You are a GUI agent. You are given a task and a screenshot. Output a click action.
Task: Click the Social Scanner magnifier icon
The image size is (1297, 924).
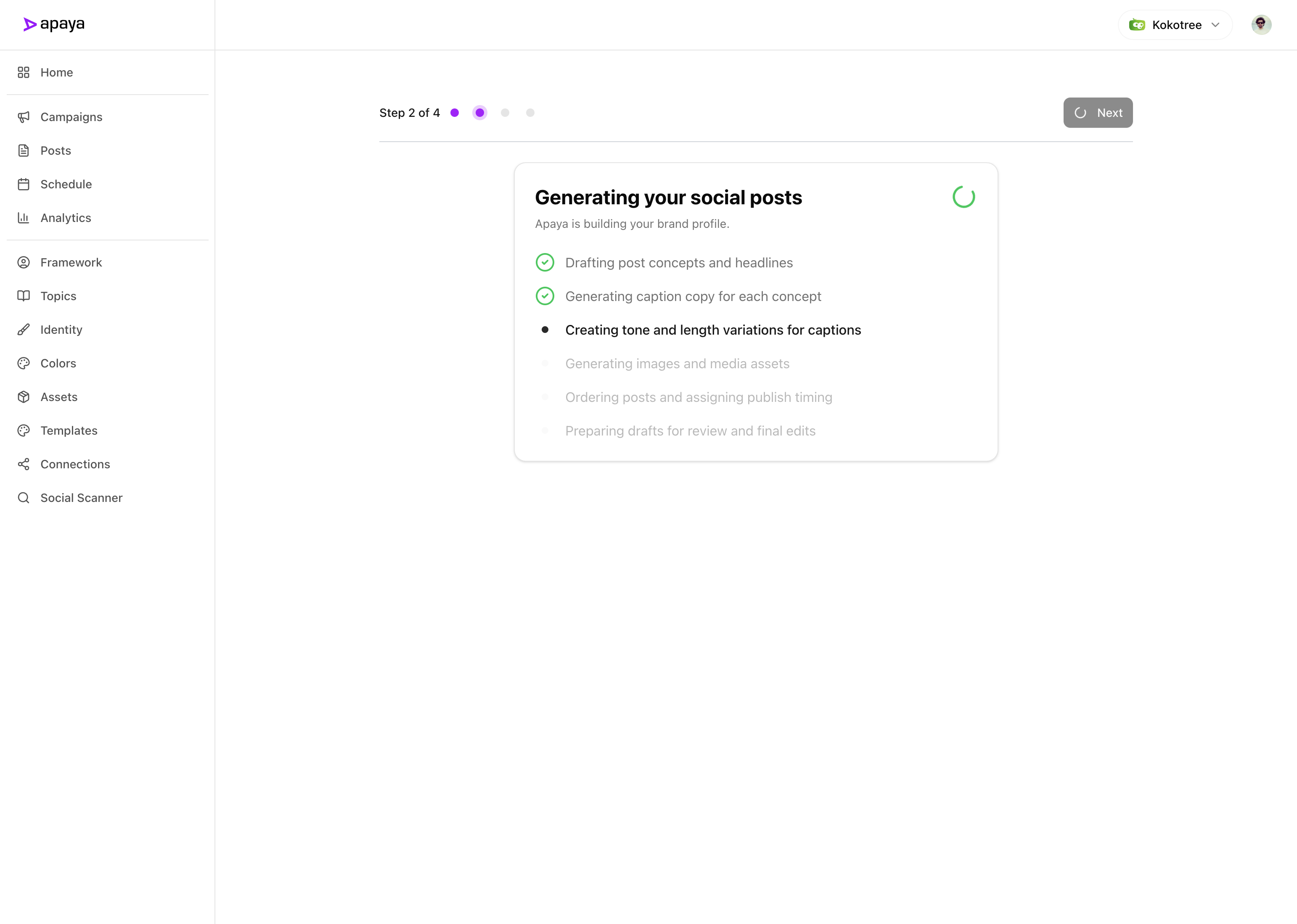[x=23, y=498]
